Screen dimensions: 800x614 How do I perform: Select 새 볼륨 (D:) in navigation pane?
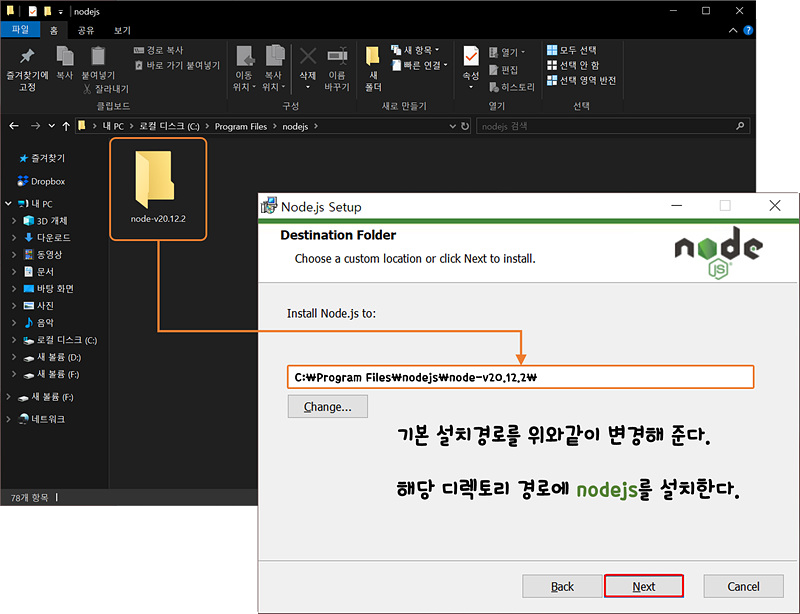click(x=53, y=357)
